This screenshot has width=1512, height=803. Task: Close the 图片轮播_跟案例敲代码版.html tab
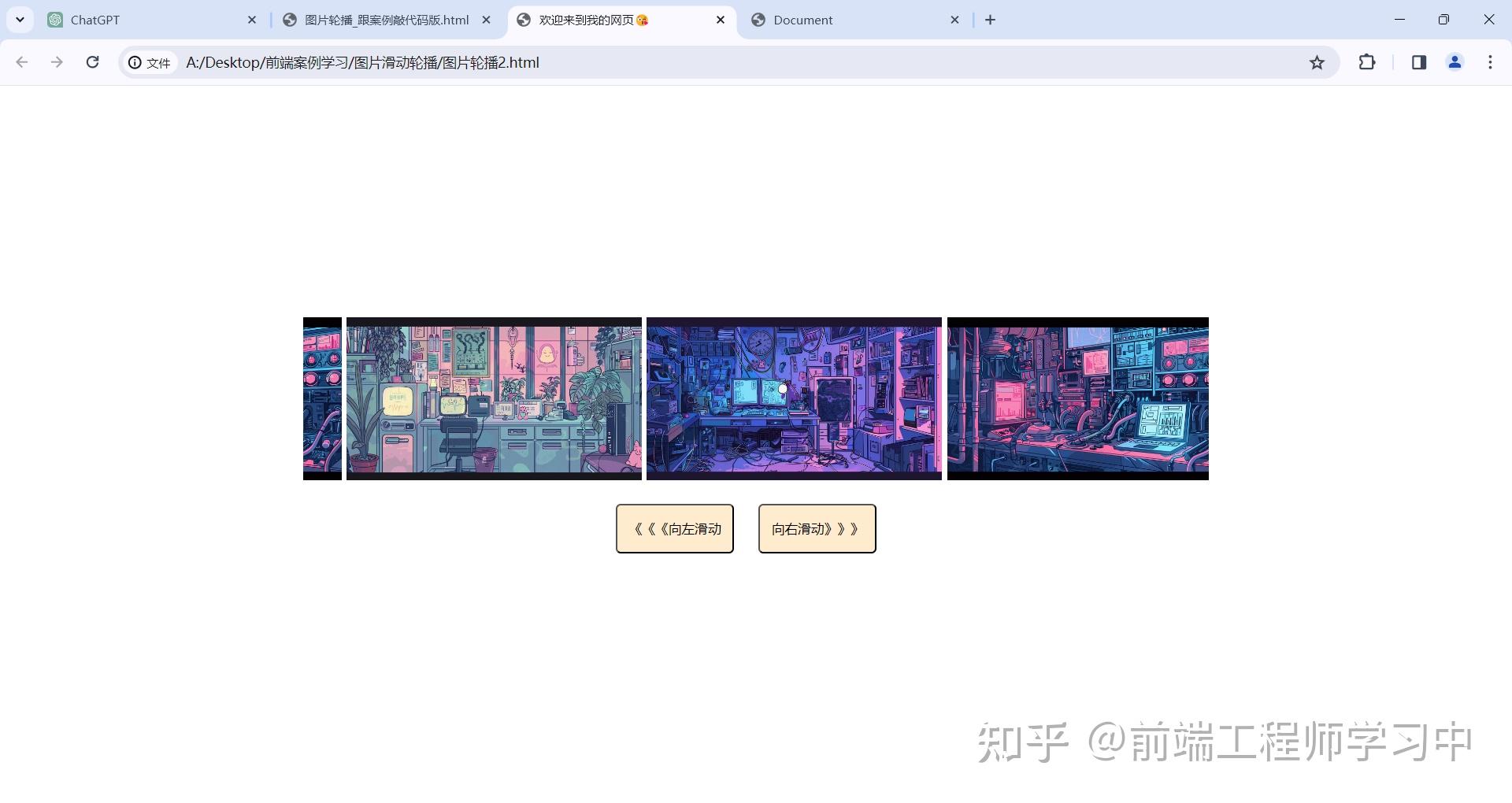[487, 20]
